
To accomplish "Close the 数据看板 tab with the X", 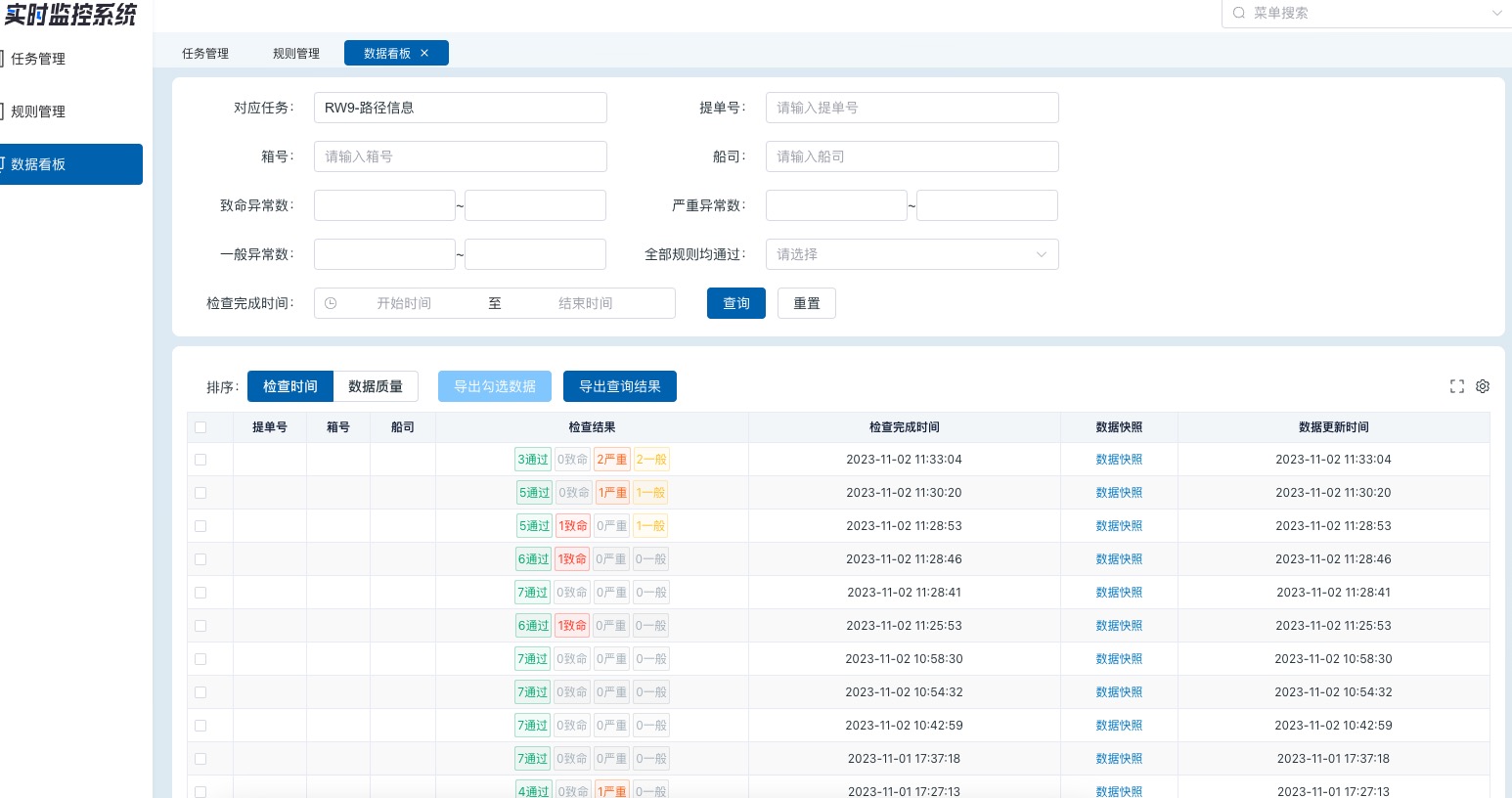I will click(x=424, y=53).
